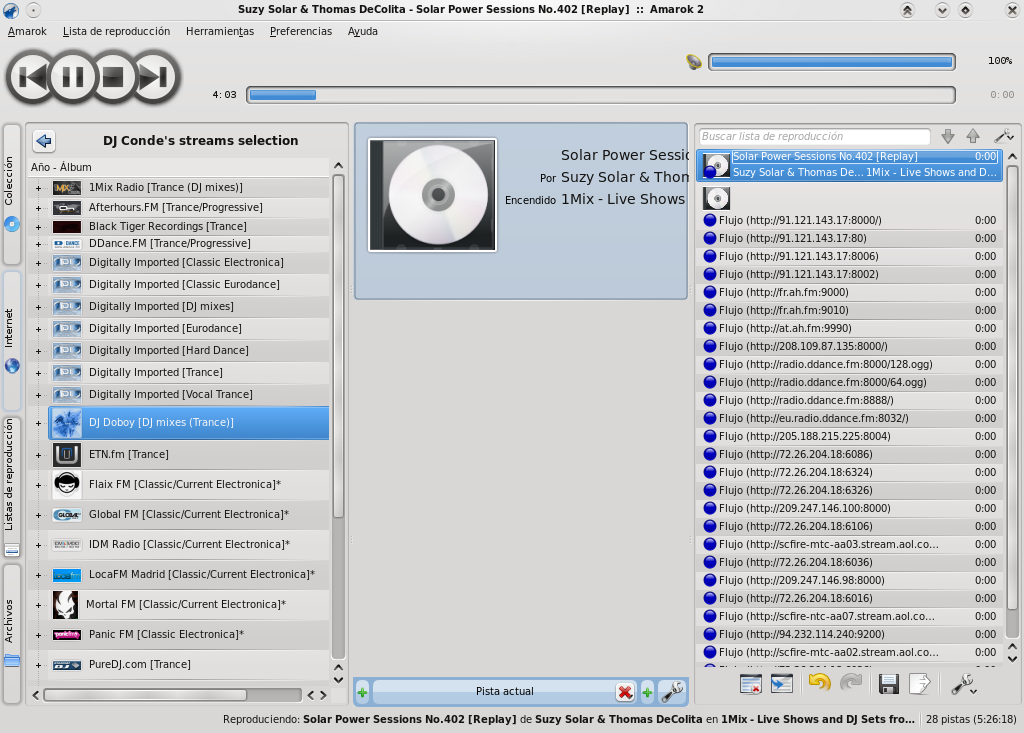The width and height of the screenshot is (1024, 733).
Task: Remove the Pista actual applet
Action: coord(625,692)
